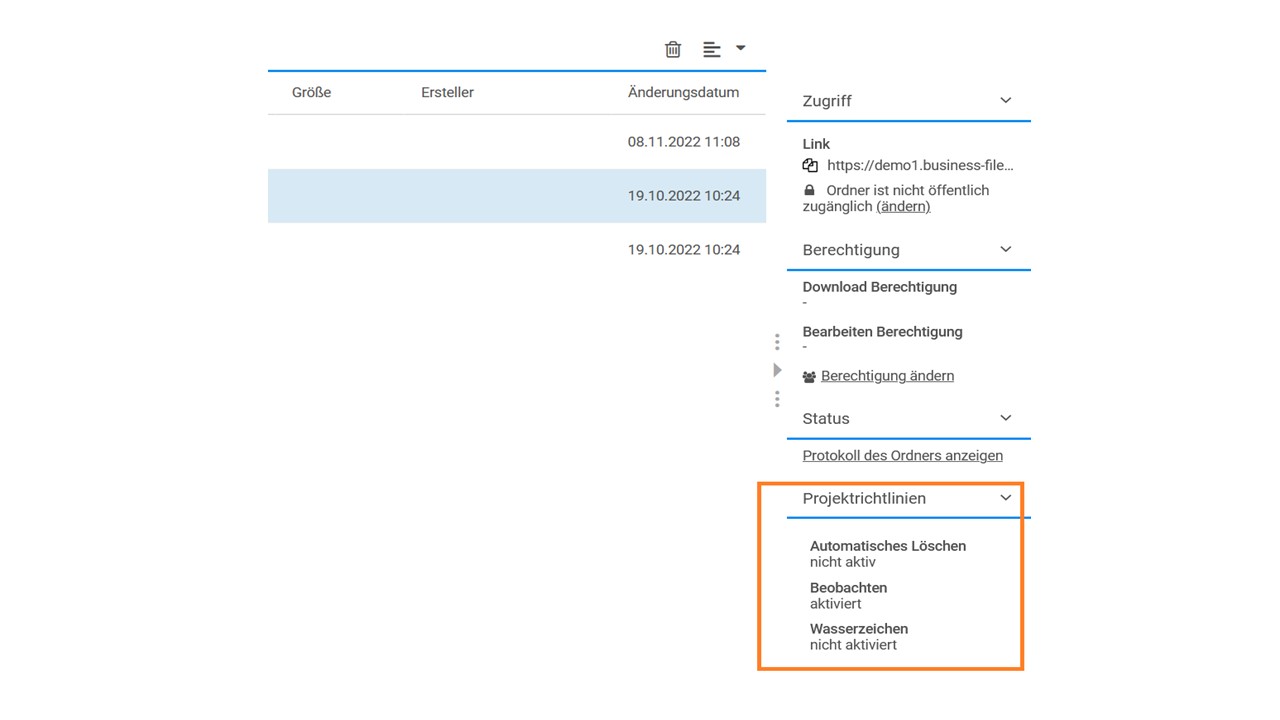Click the (ändern) link for public access

click(x=903, y=206)
